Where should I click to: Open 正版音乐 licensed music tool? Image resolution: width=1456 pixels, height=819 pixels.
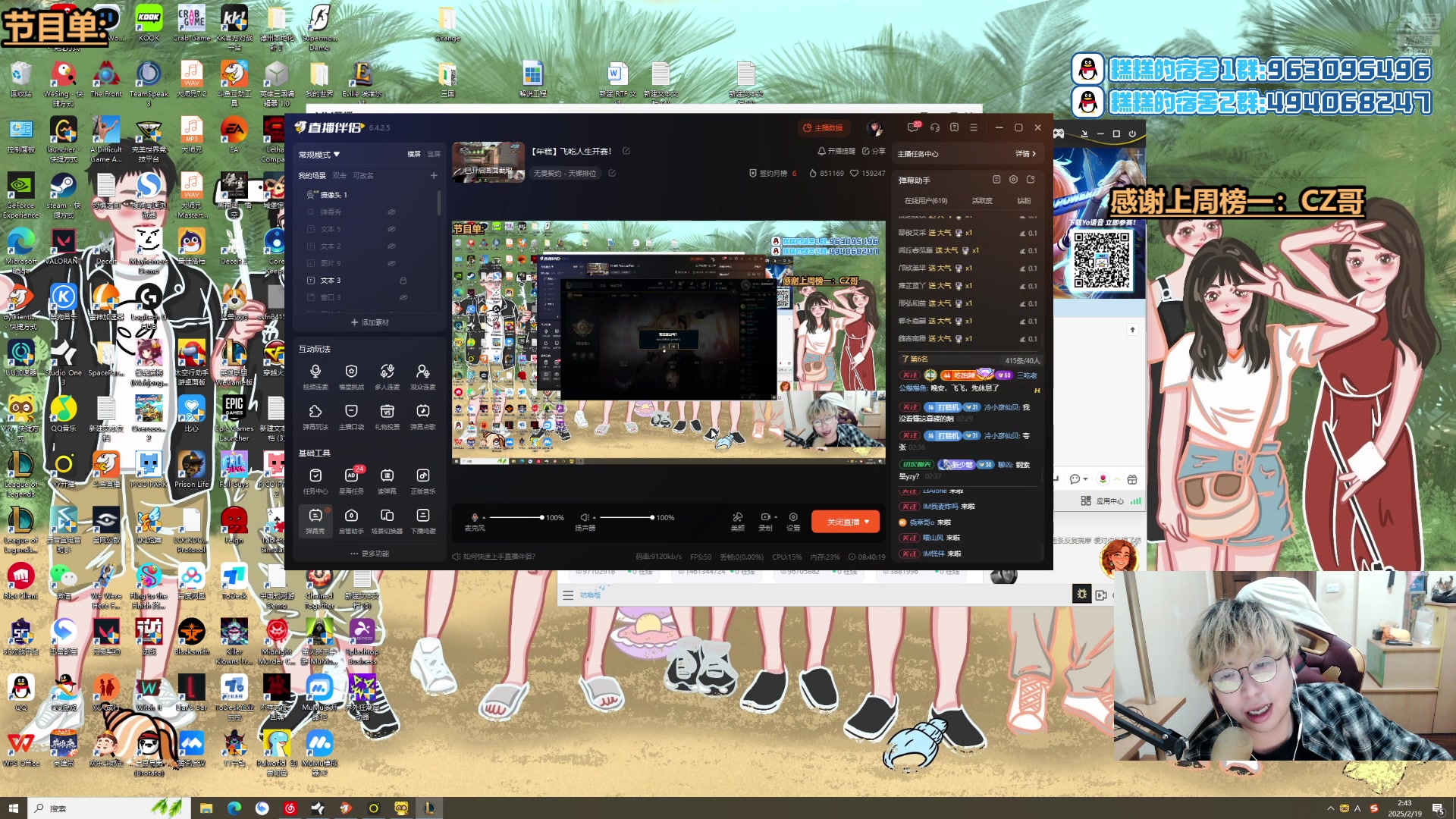pyautogui.click(x=422, y=481)
